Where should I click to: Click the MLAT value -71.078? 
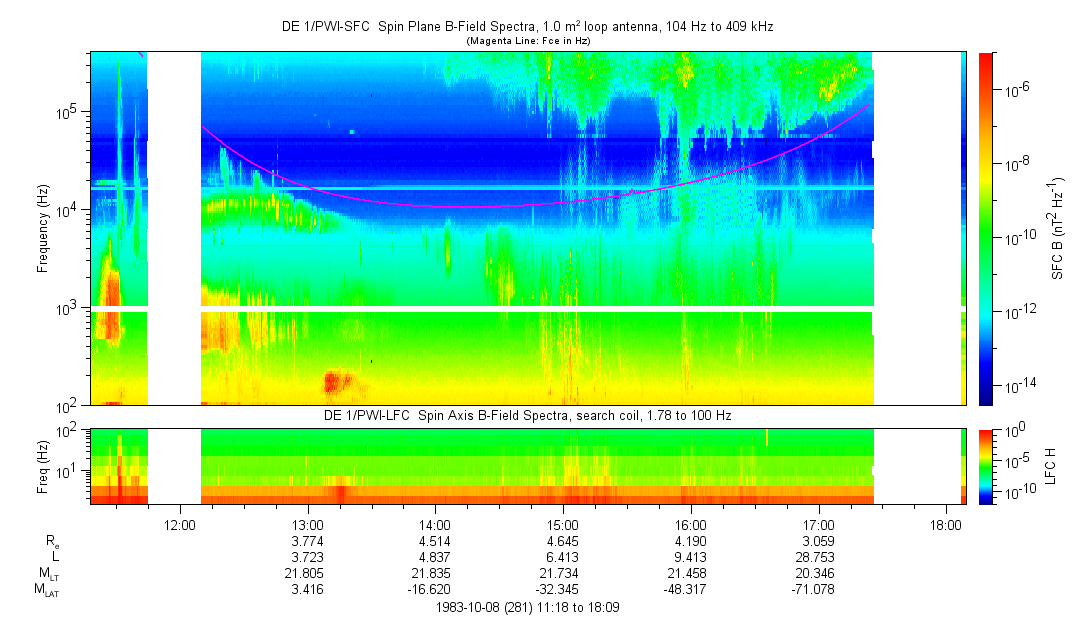(x=814, y=590)
